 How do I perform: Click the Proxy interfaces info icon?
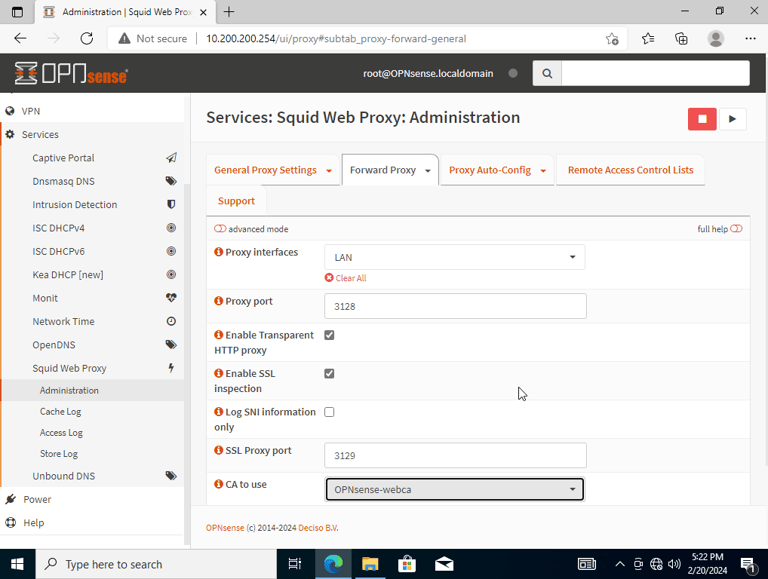point(218,252)
